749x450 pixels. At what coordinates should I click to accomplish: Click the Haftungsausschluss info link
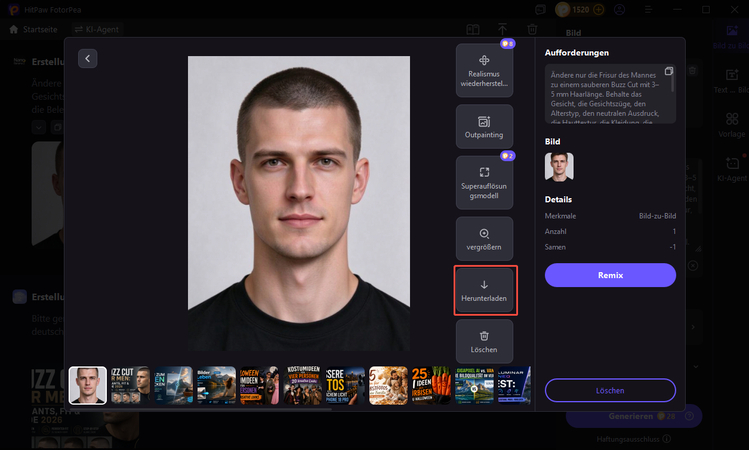click(633, 439)
